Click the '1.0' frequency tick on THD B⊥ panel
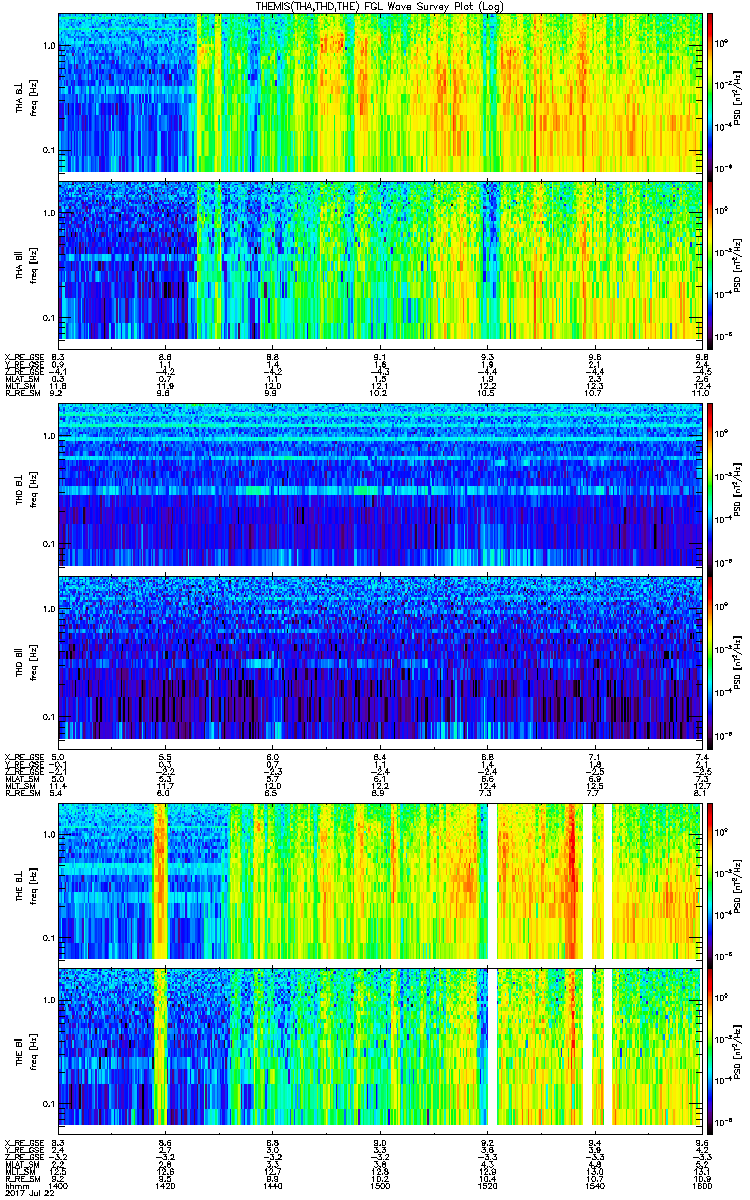This screenshot has height=1200, width=750. (x=47, y=437)
